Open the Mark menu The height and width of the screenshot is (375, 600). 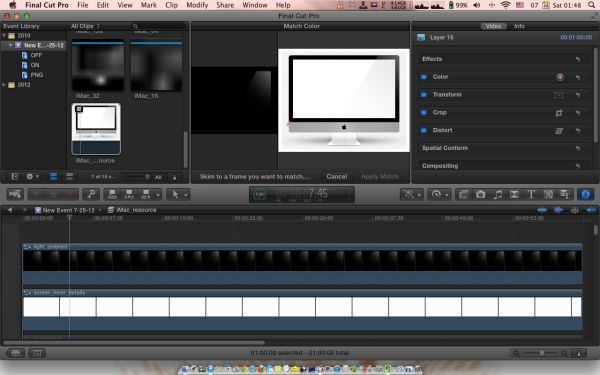pos(148,5)
